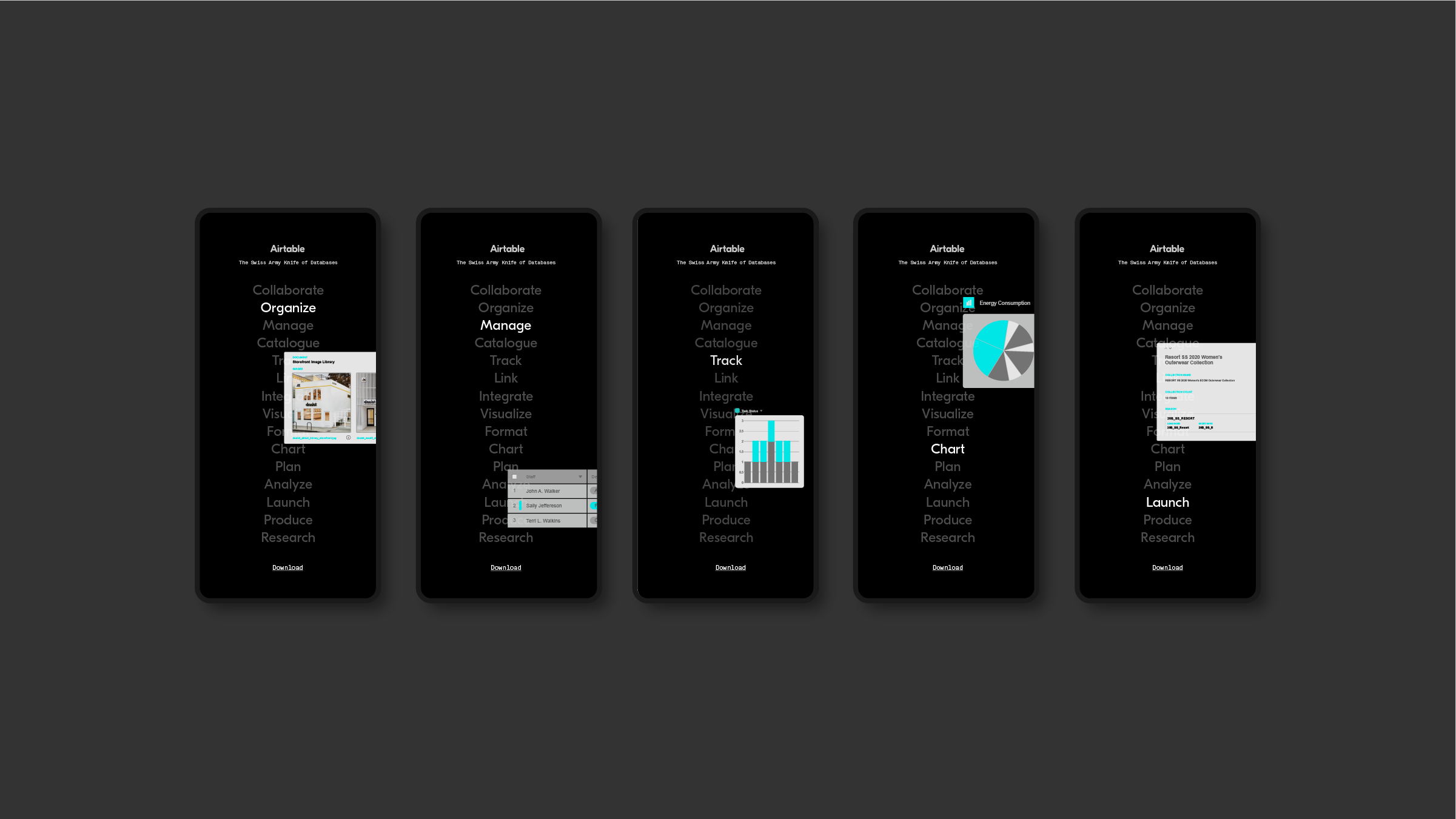Tick the checkbox in the Staff table header

coord(514,476)
